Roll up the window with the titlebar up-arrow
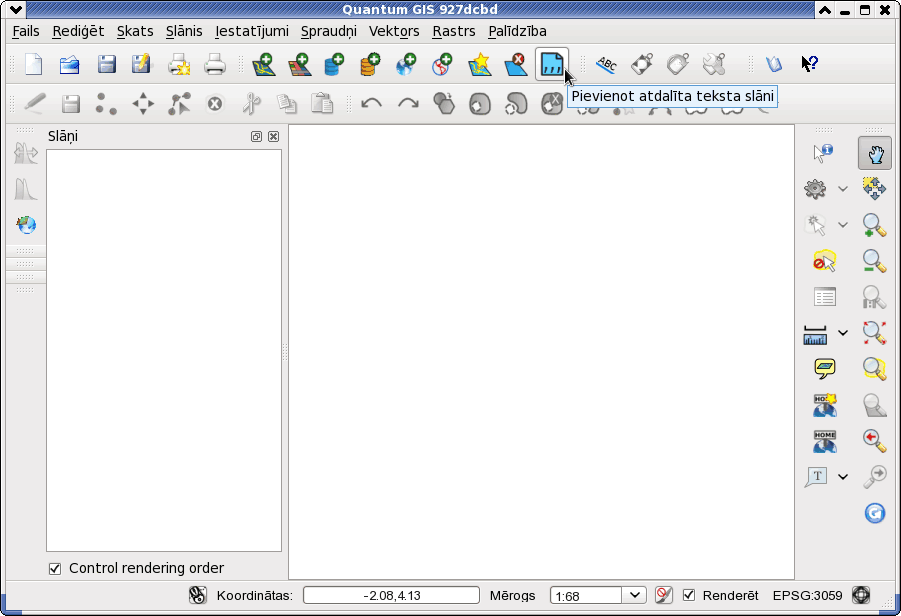 point(825,10)
